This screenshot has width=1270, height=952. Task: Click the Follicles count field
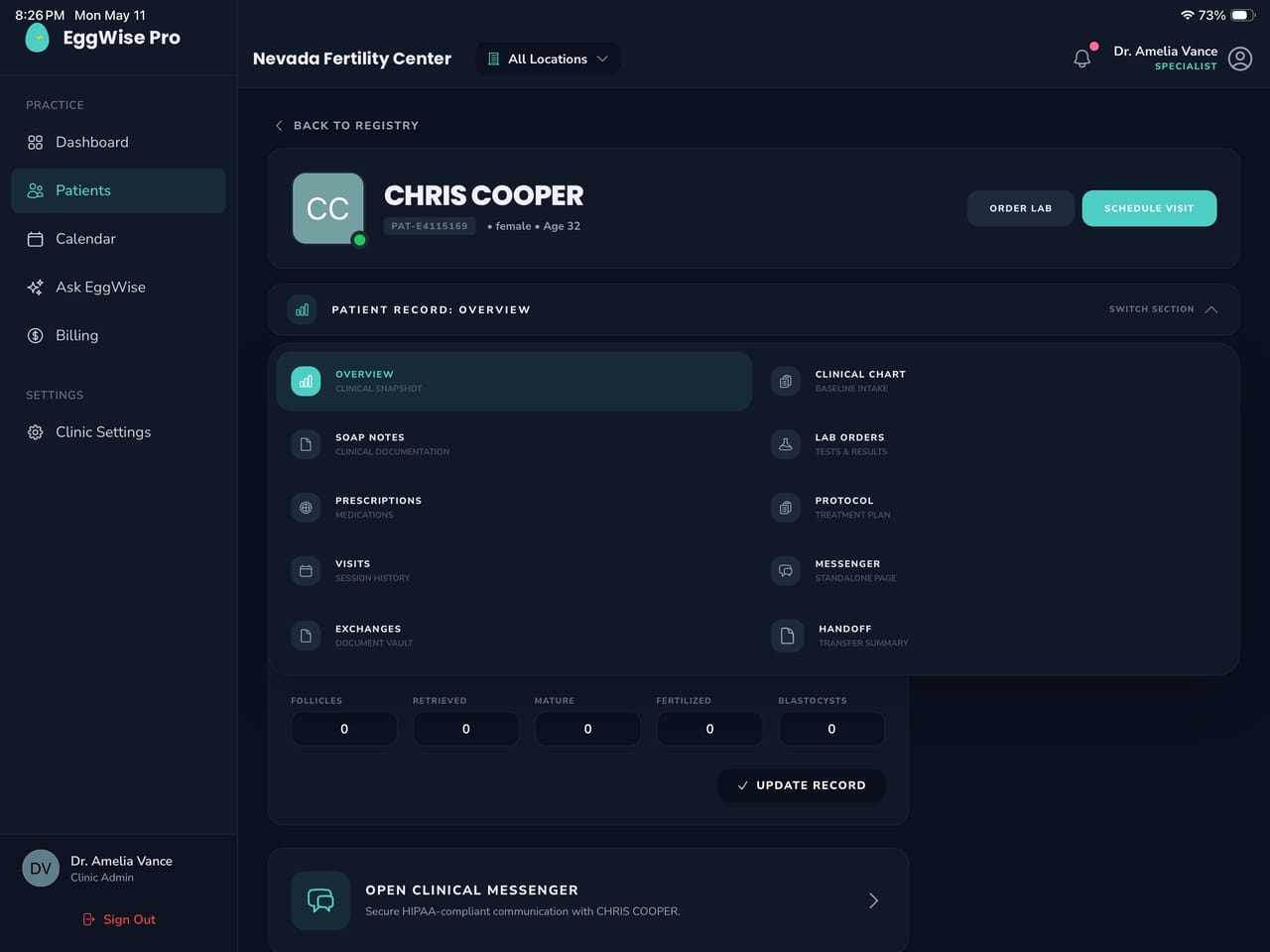click(x=344, y=729)
